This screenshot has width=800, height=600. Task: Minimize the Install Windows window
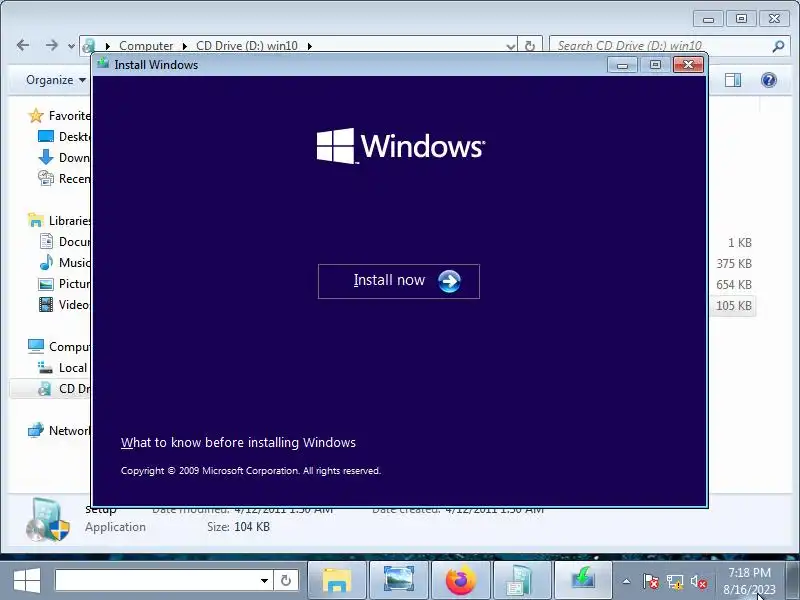(622, 65)
